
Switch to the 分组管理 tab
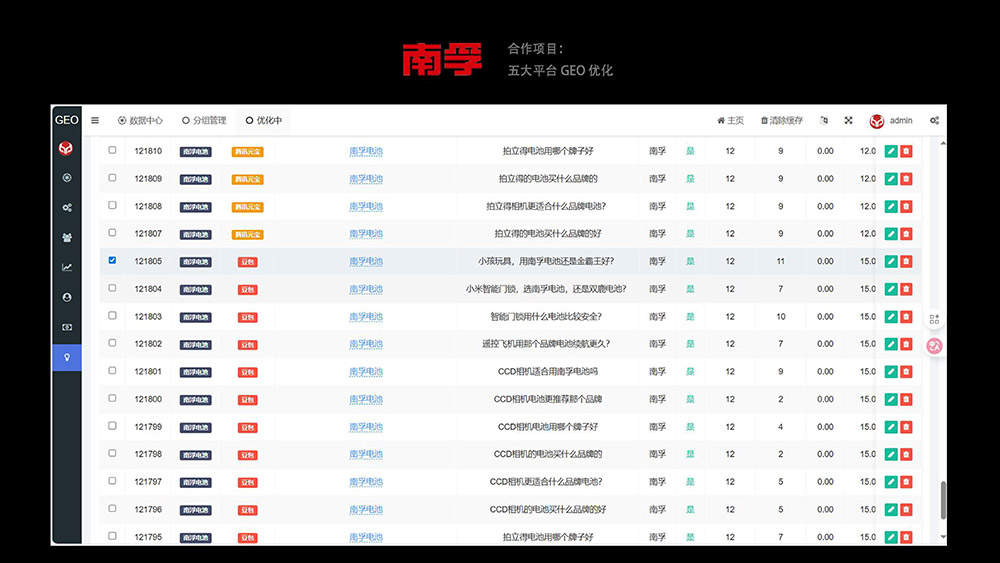204,121
